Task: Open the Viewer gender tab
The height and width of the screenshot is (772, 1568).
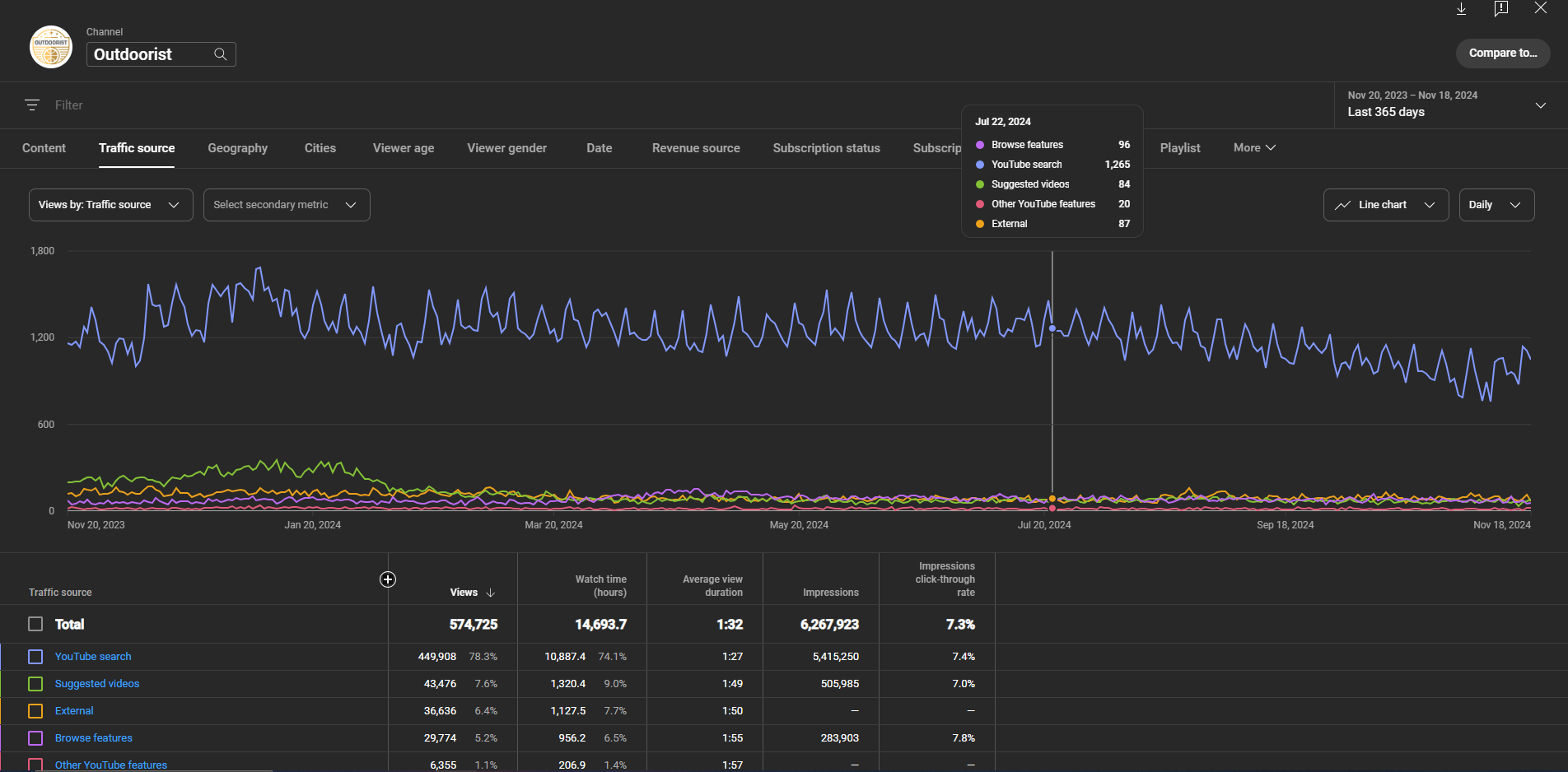Action: pyautogui.click(x=507, y=148)
